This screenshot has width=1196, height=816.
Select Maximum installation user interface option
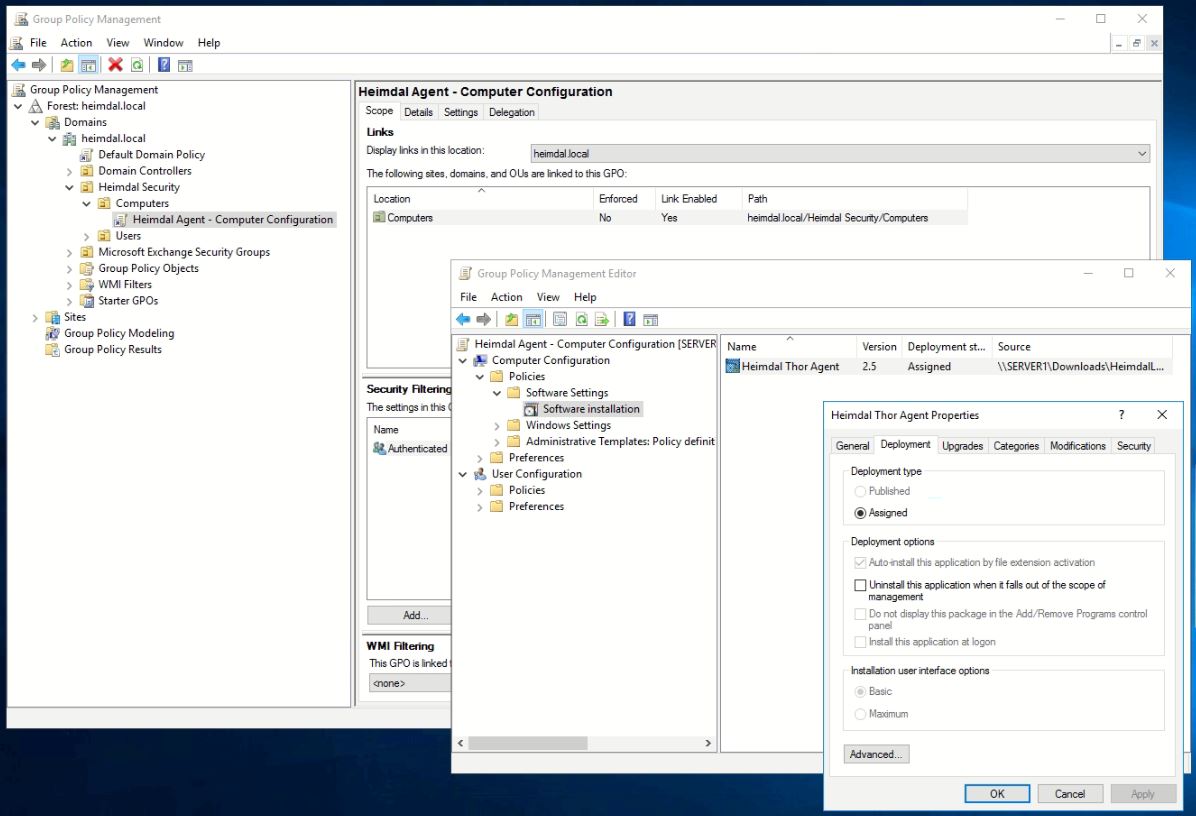pos(860,715)
